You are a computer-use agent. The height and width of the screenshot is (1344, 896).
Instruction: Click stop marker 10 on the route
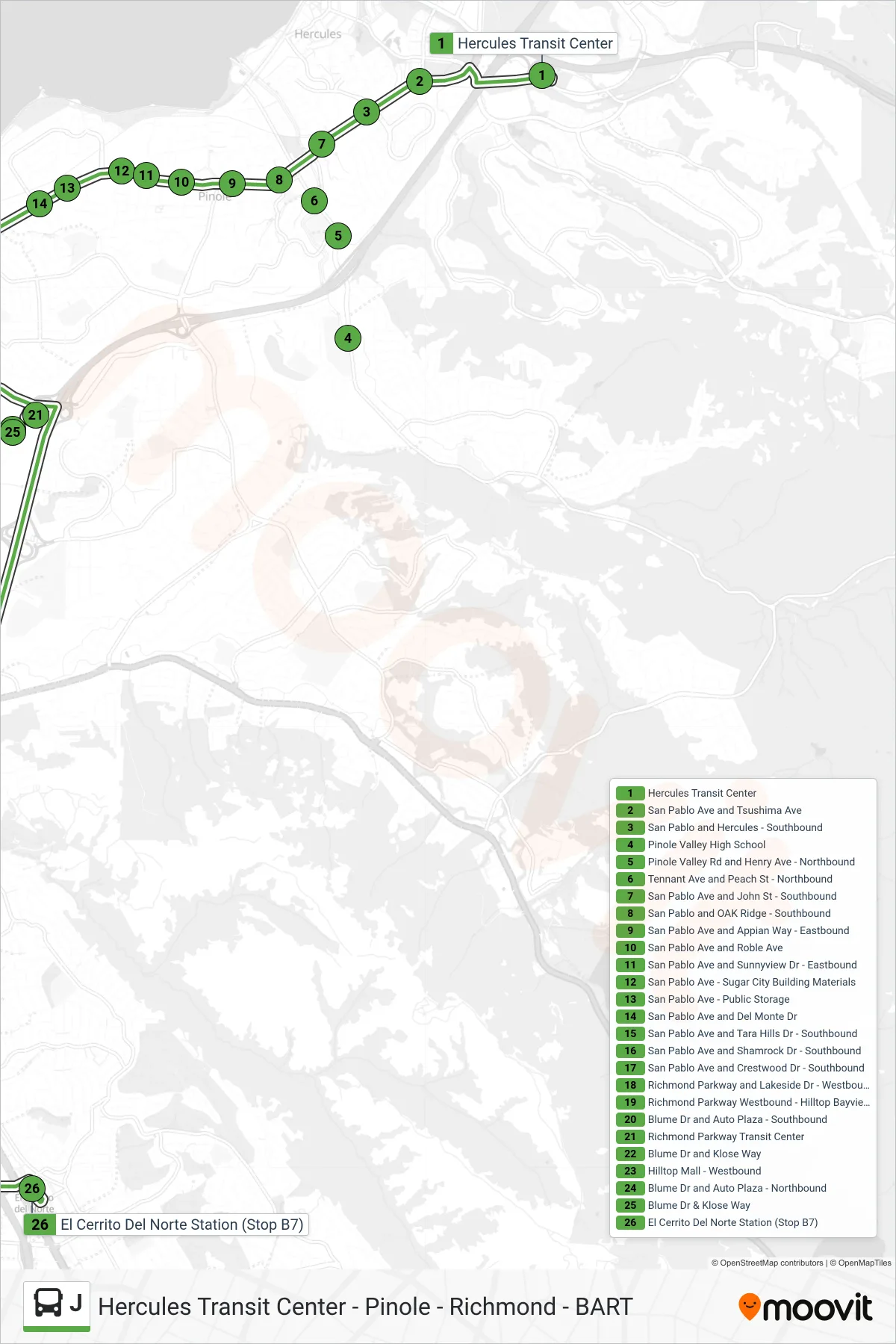pyautogui.click(x=181, y=181)
